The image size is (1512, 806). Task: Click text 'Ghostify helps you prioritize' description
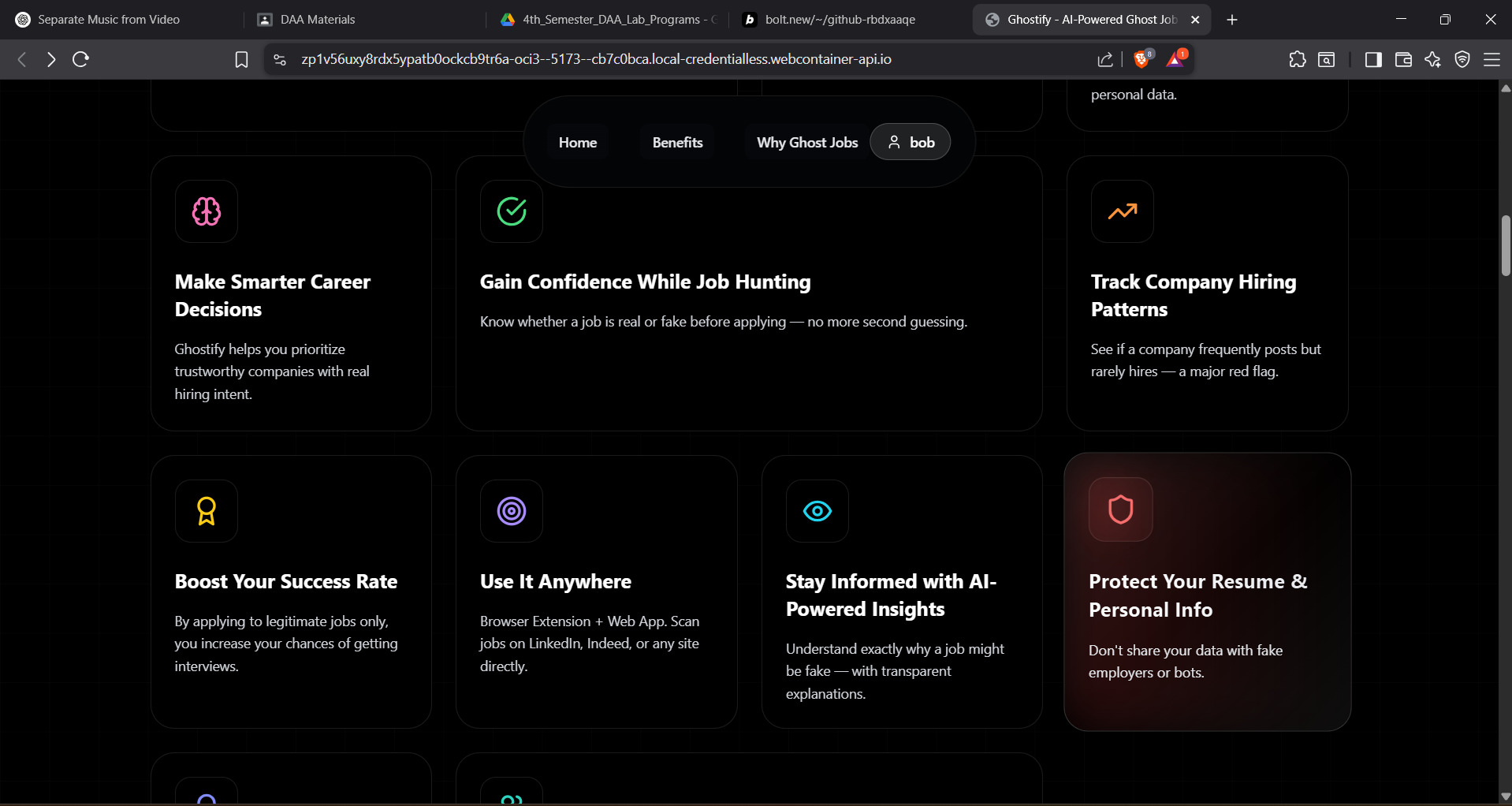point(272,371)
